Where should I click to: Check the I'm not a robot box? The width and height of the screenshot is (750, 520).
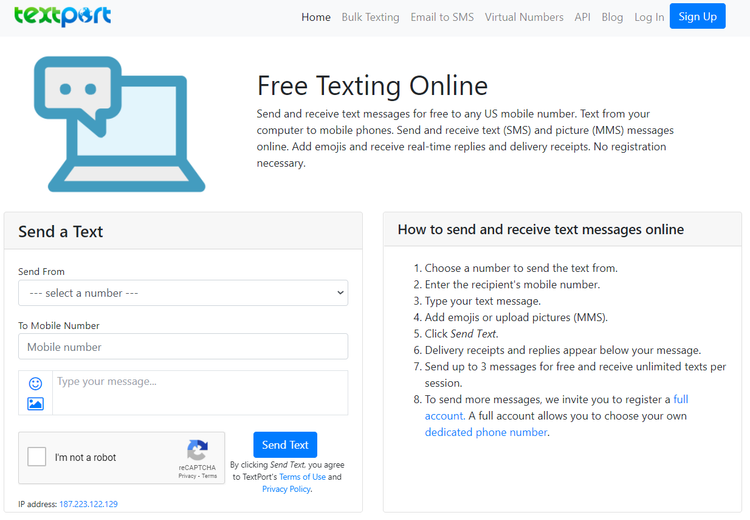(x=37, y=457)
